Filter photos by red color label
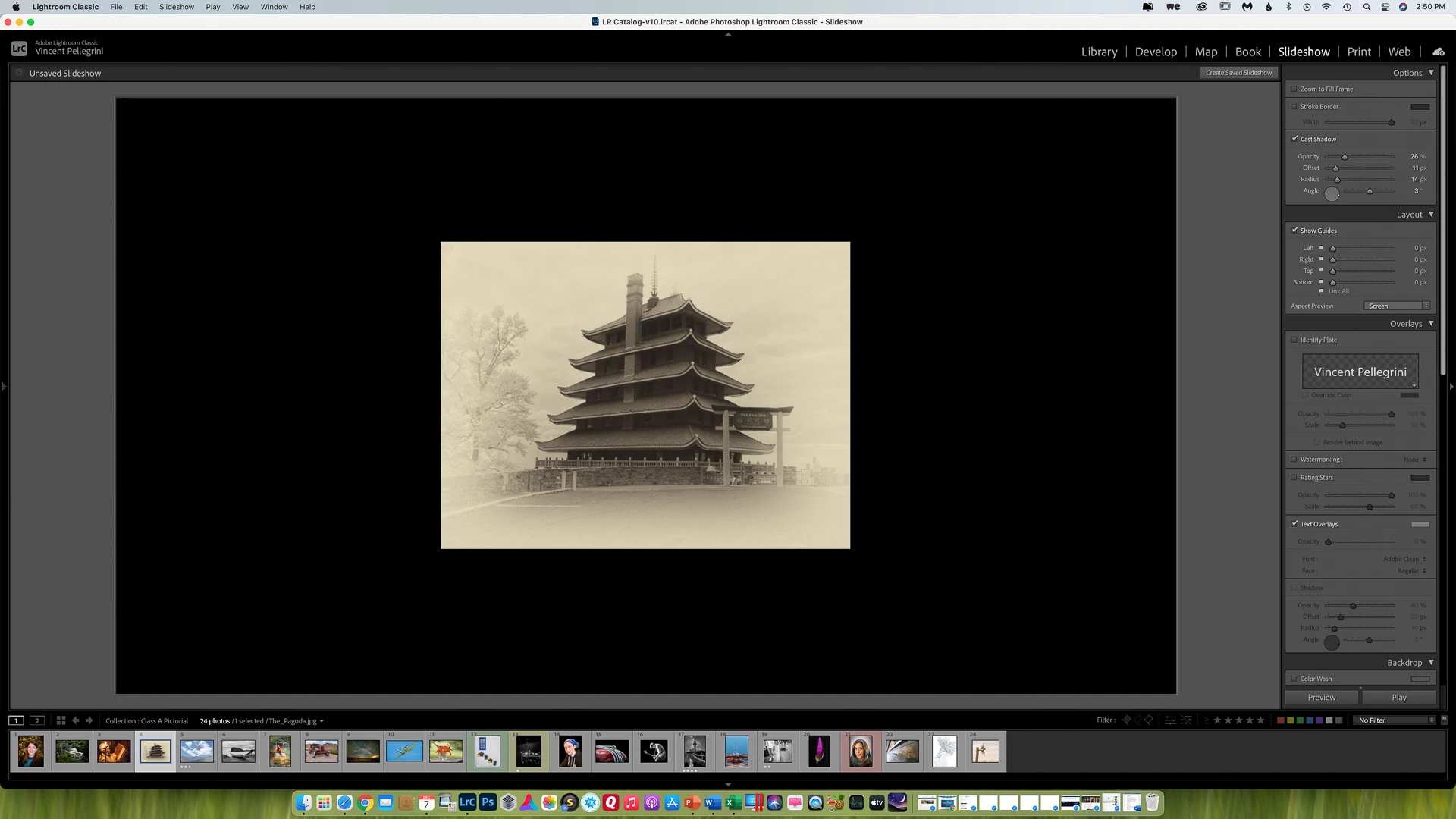Screen dimensions: 1456x819 point(1281,720)
